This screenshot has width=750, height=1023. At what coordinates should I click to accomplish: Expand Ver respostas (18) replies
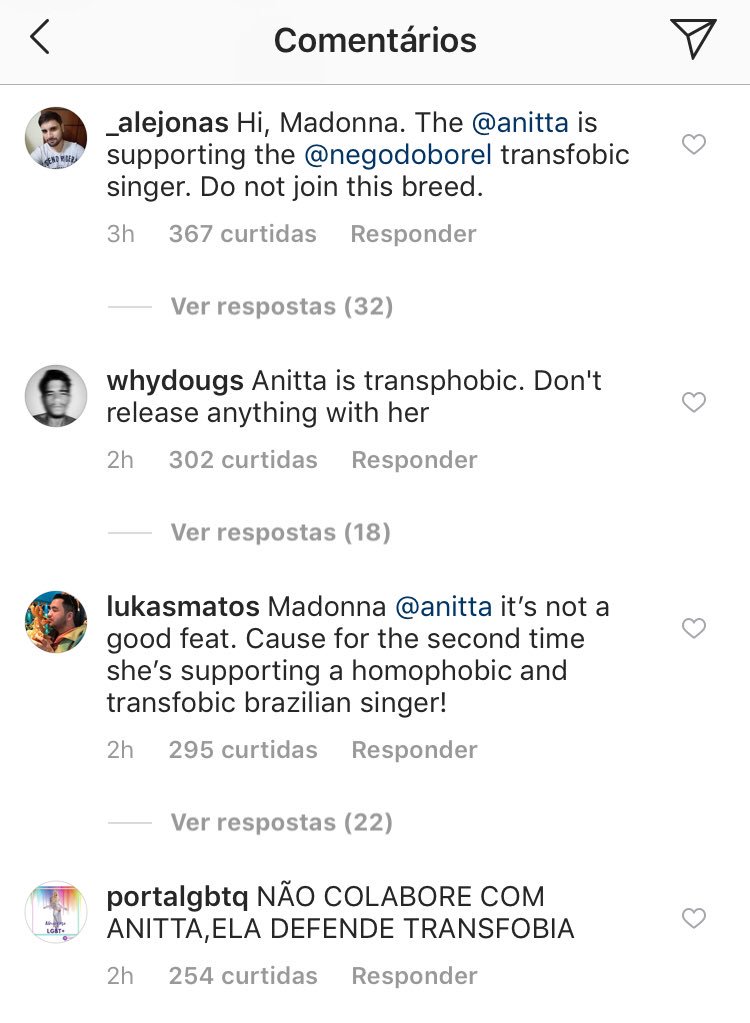[x=280, y=532]
